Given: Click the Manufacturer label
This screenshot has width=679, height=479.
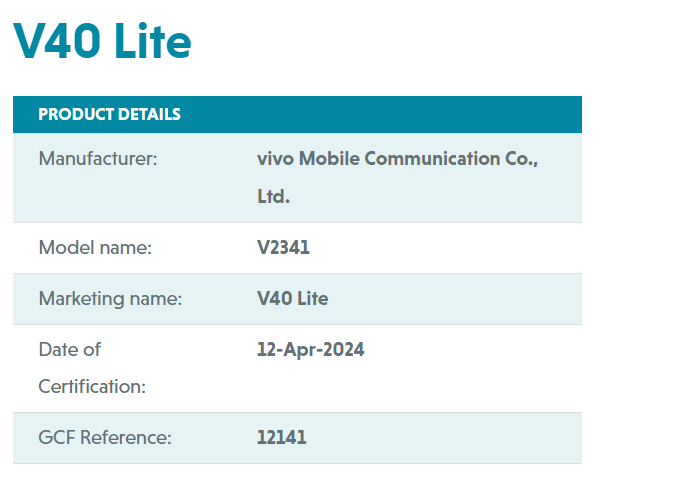Looking at the screenshot, I should point(98,159).
